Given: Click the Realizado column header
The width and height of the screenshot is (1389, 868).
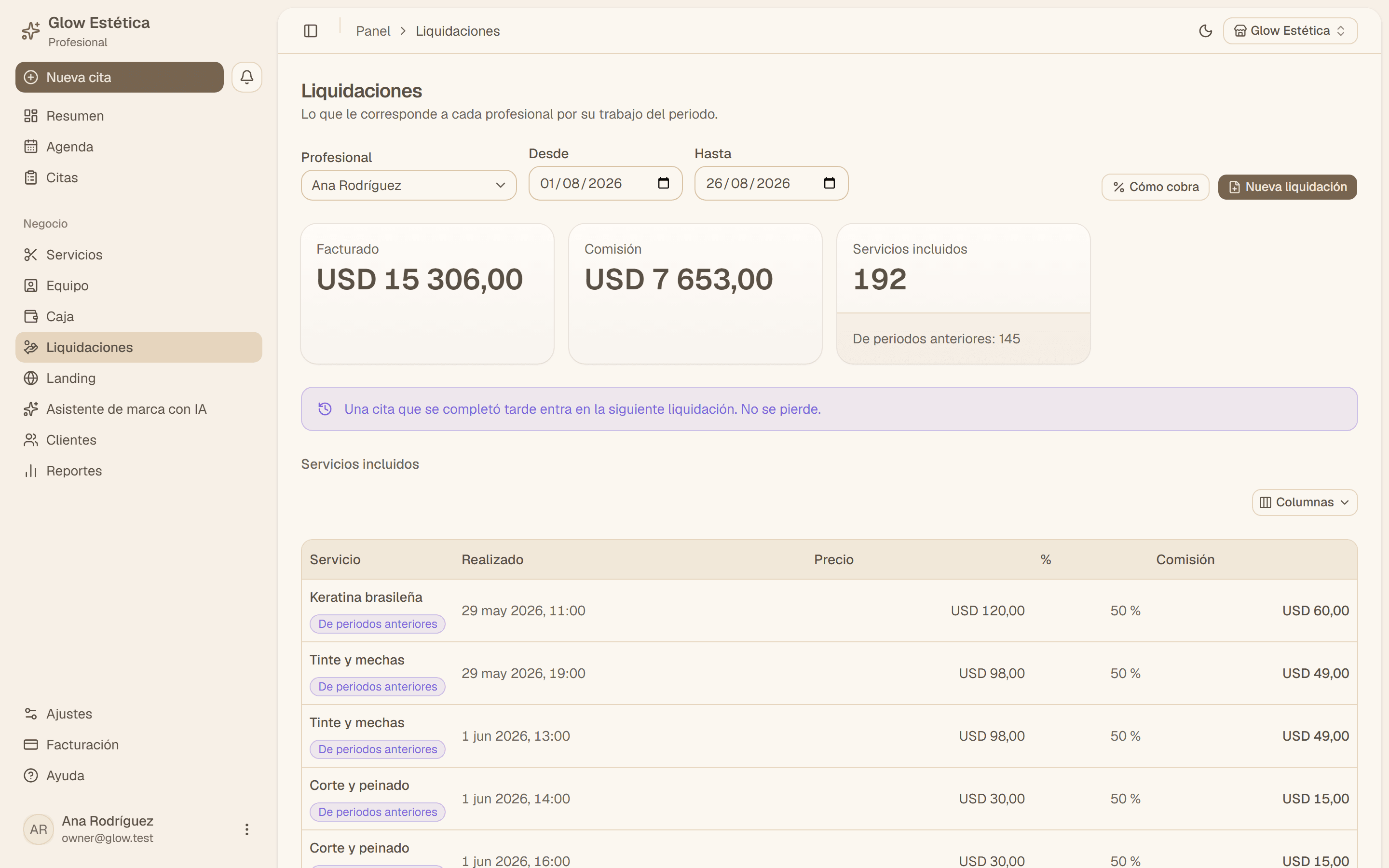Looking at the screenshot, I should [492, 560].
